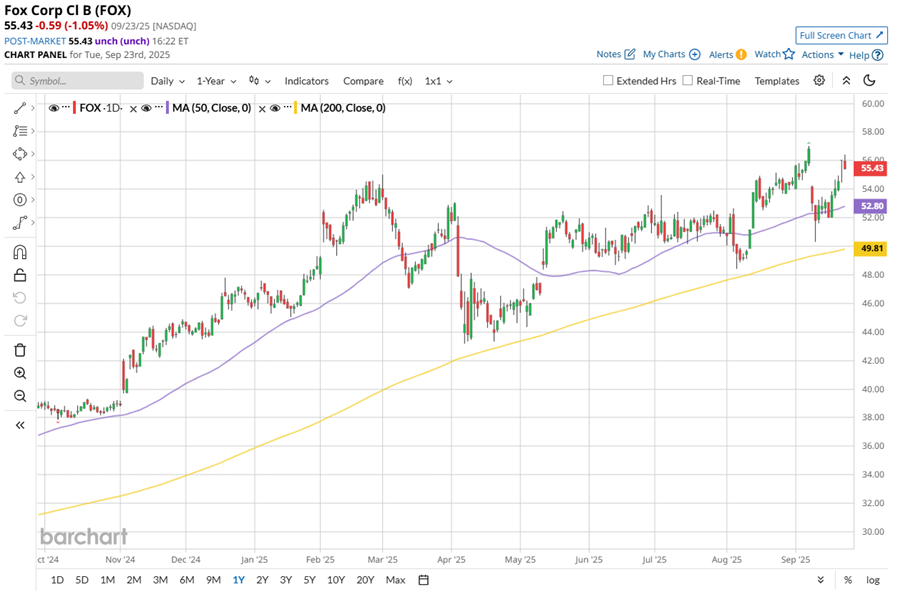
Task: Click the Notes link
Action: point(609,54)
